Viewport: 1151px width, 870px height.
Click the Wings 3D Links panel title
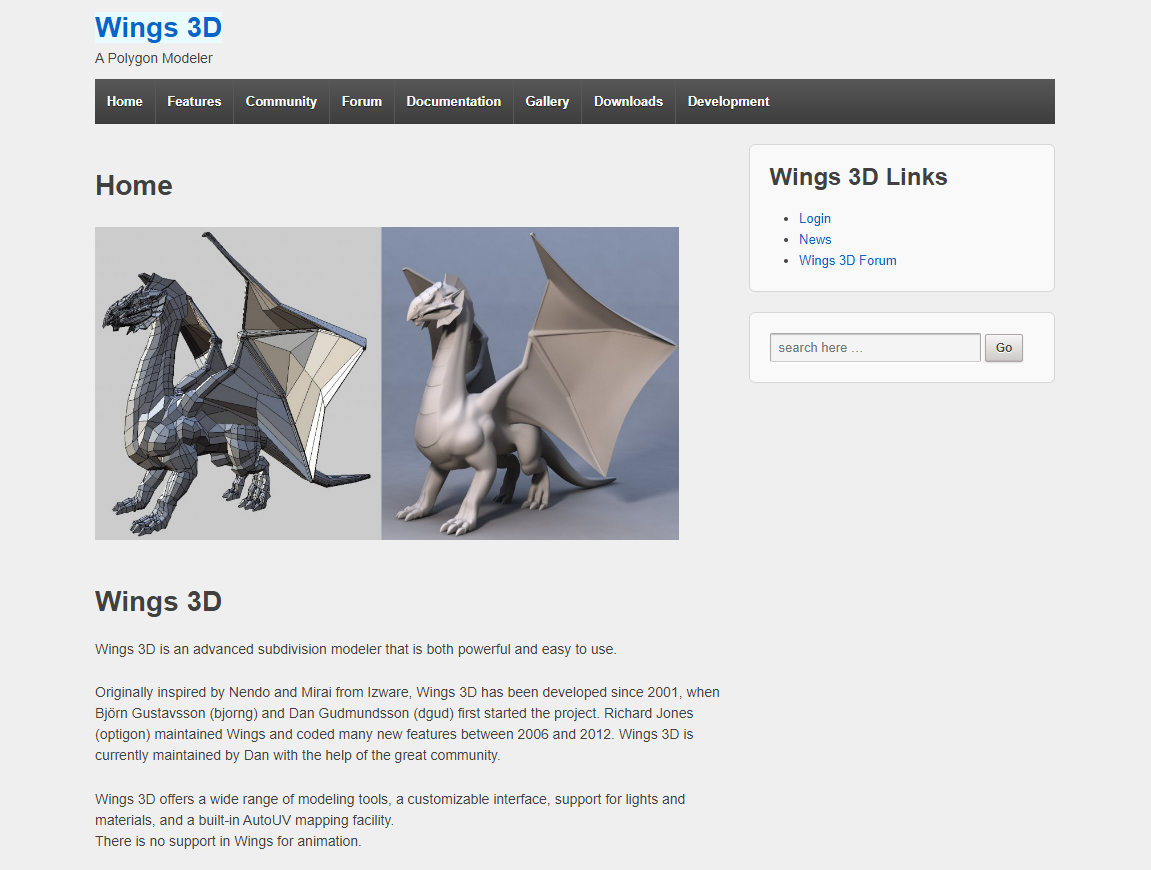[x=858, y=177]
